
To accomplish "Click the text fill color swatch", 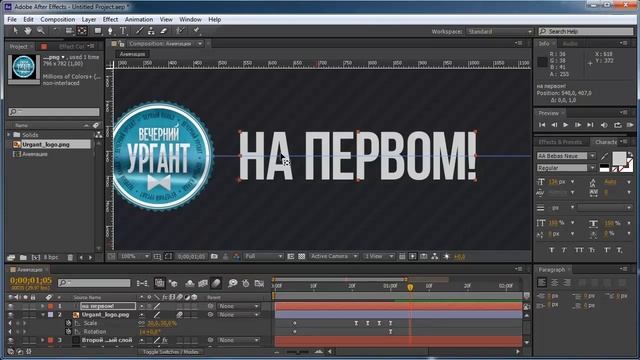I will point(619,158).
